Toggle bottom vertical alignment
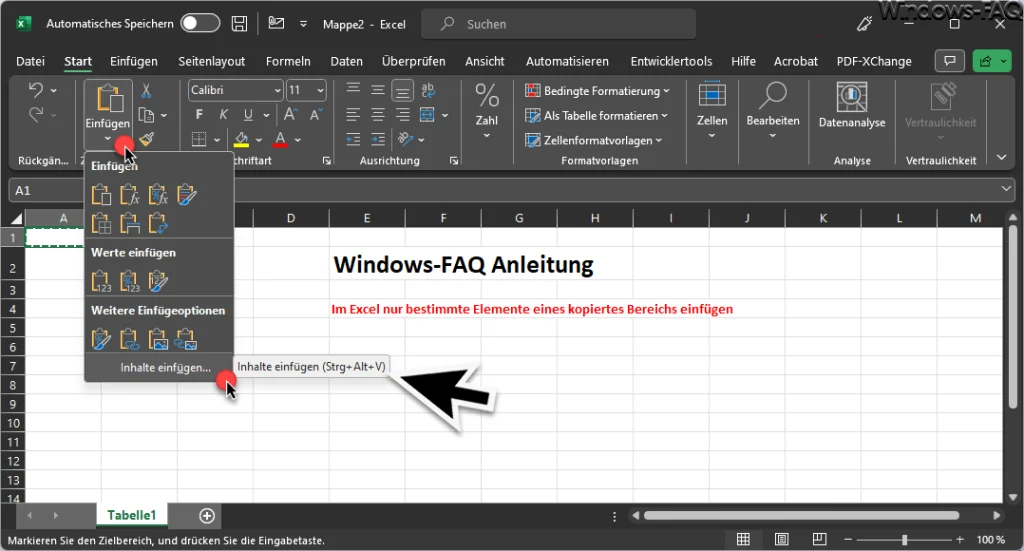Viewport: 1024px width, 551px height. click(403, 90)
